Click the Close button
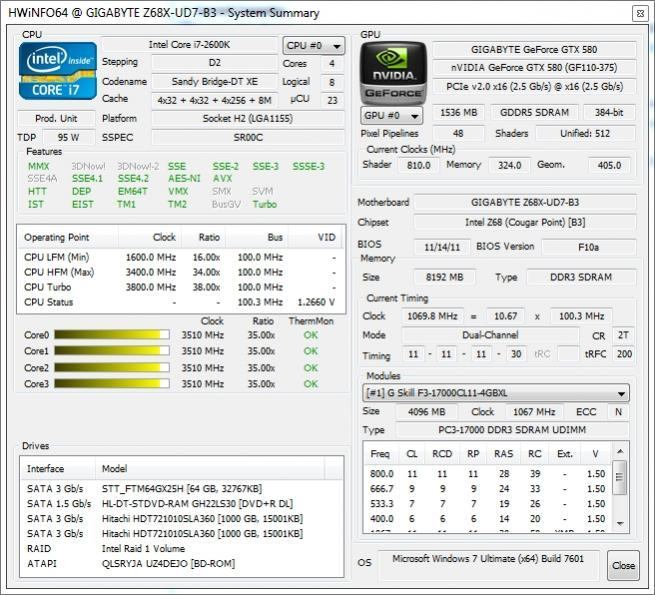This screenshot has height=595, width=655. click(x=623, y=565)
